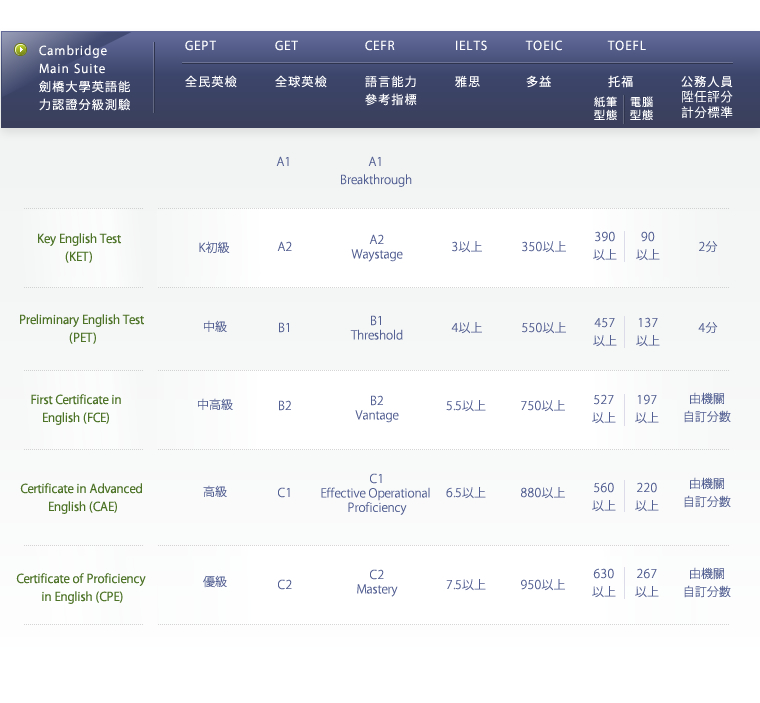Click the C2 cell in GET column
This screenshot has width=760, height=703.
[x=285, y=585]
